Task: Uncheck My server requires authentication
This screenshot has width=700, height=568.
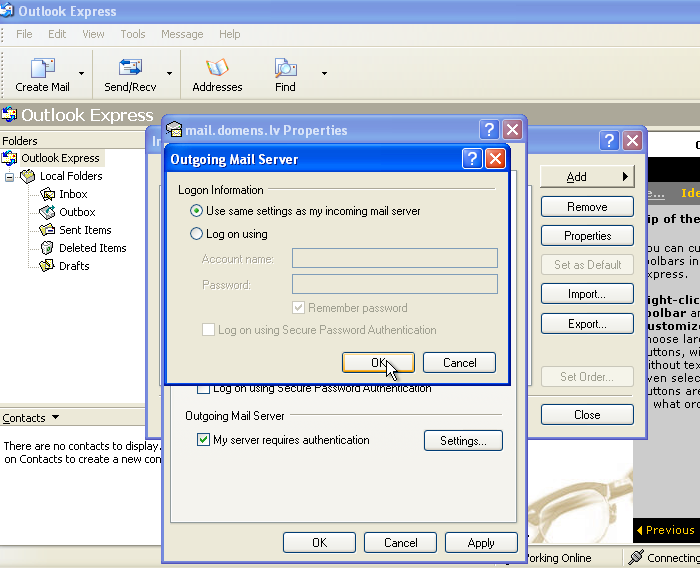Action: pos(203,439)
